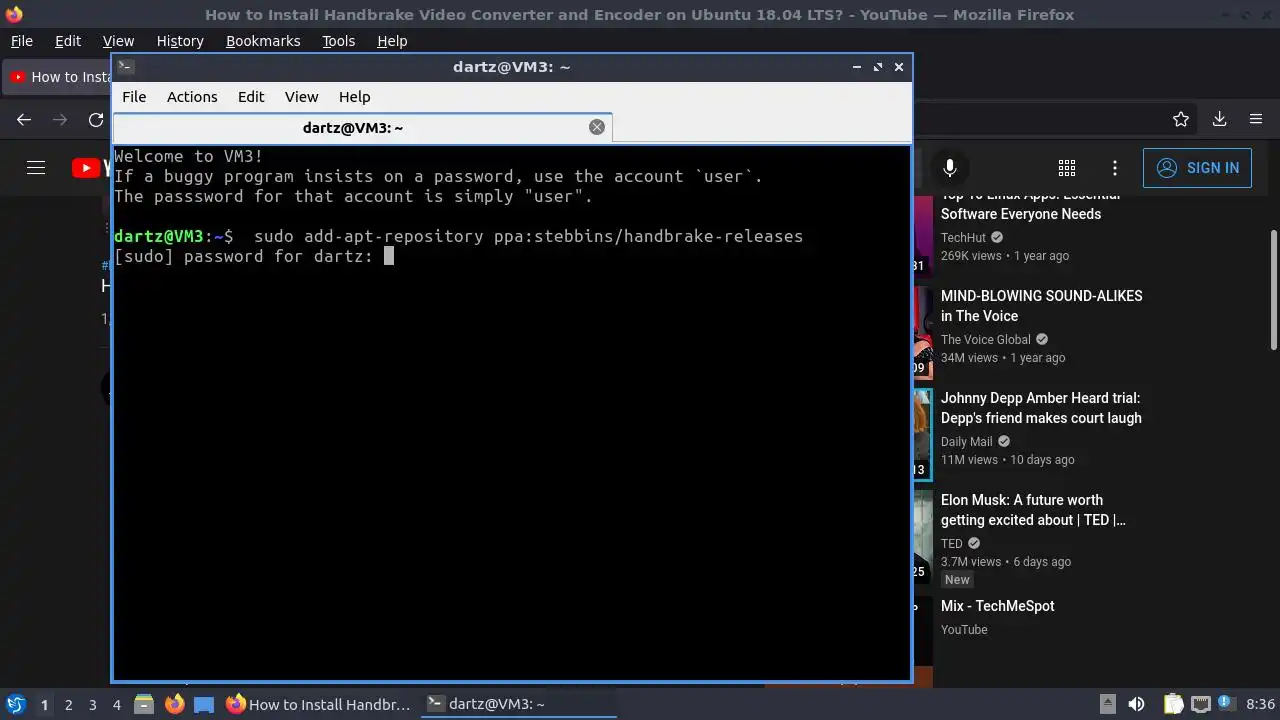Viewport: 1280px width, 720px height.
Task: Open file manager from taskbar
Action: pos(143,704)
